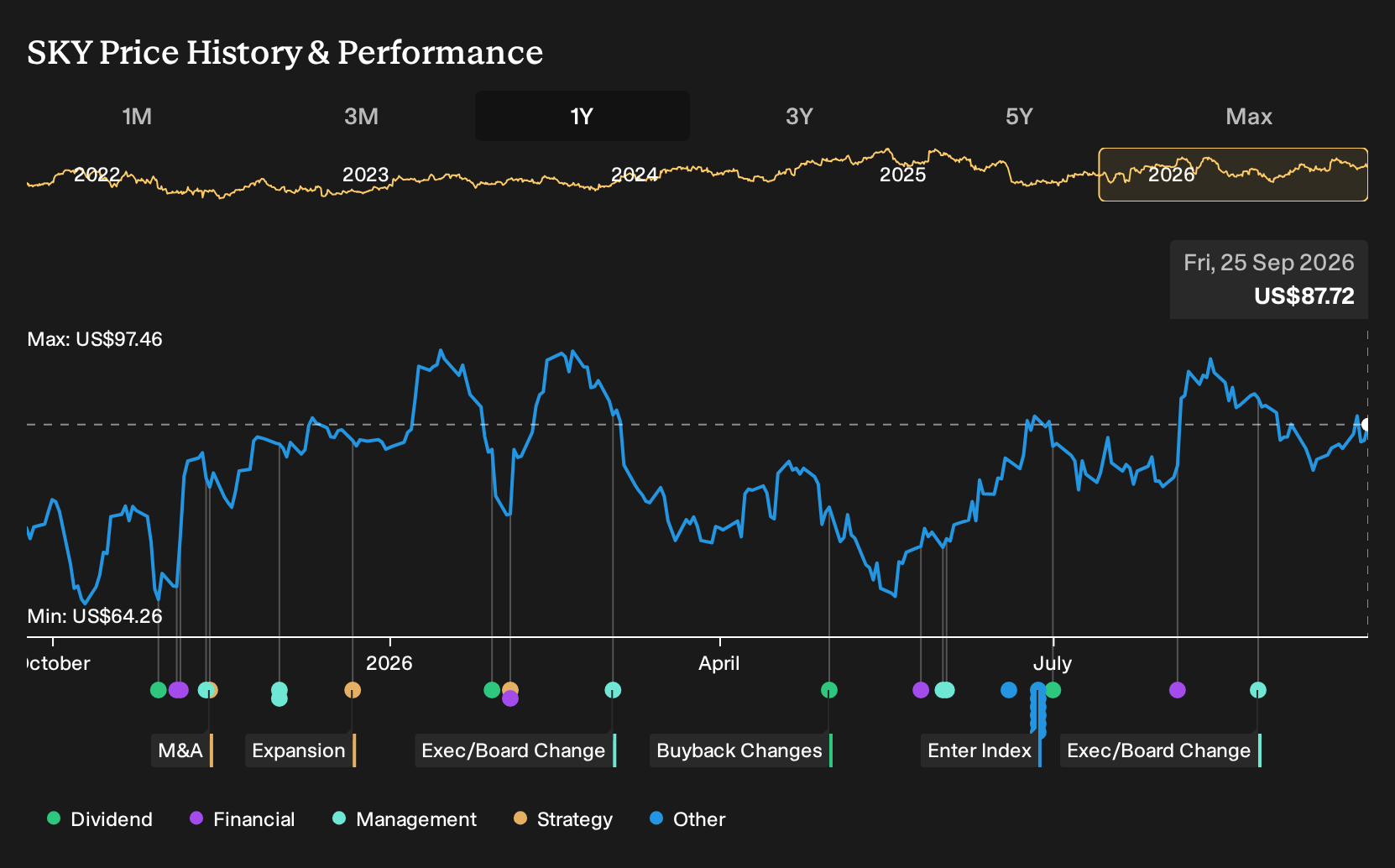Select the 5Y time range
This screenshot has height=868, width=1395.
[x=1019, y=116]
